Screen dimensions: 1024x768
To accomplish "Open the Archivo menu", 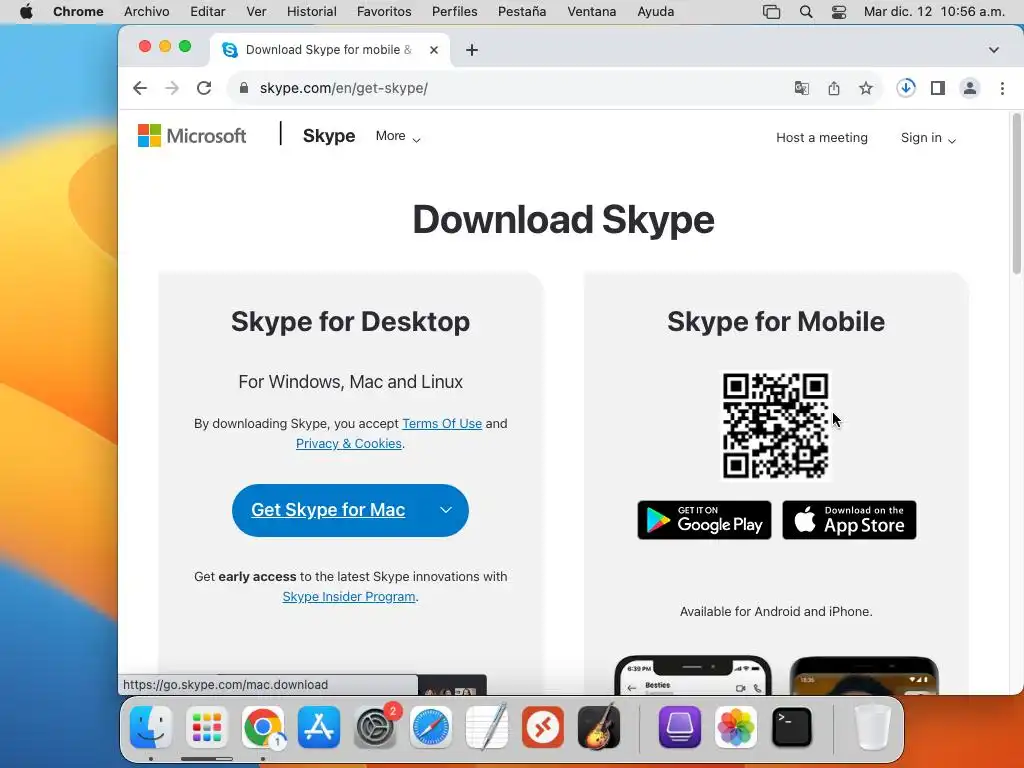I will [147, 12].
